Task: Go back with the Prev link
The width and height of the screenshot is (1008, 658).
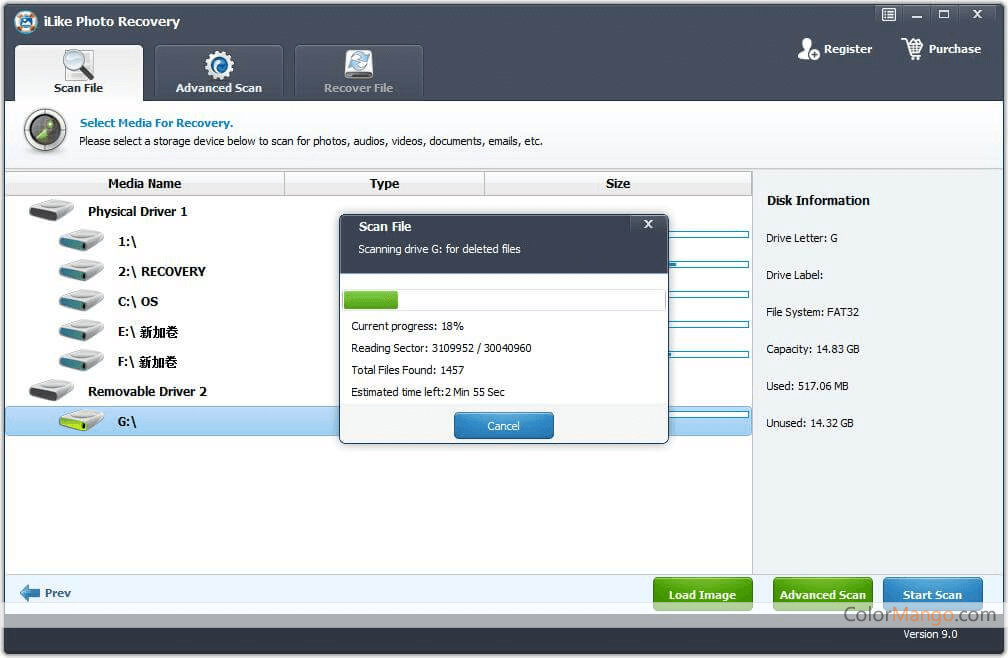Action: [x=58, y=592]
